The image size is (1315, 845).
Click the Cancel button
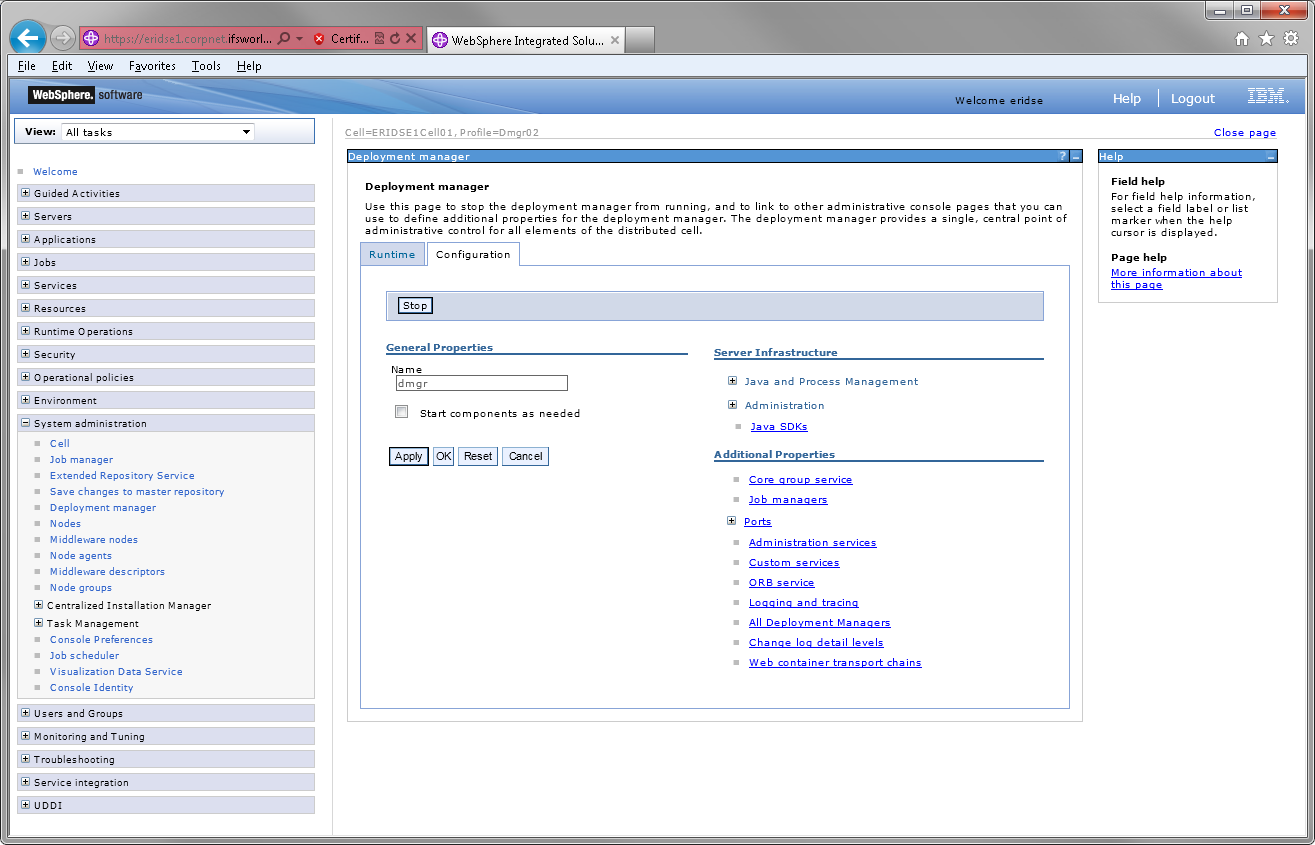point(525,456)
